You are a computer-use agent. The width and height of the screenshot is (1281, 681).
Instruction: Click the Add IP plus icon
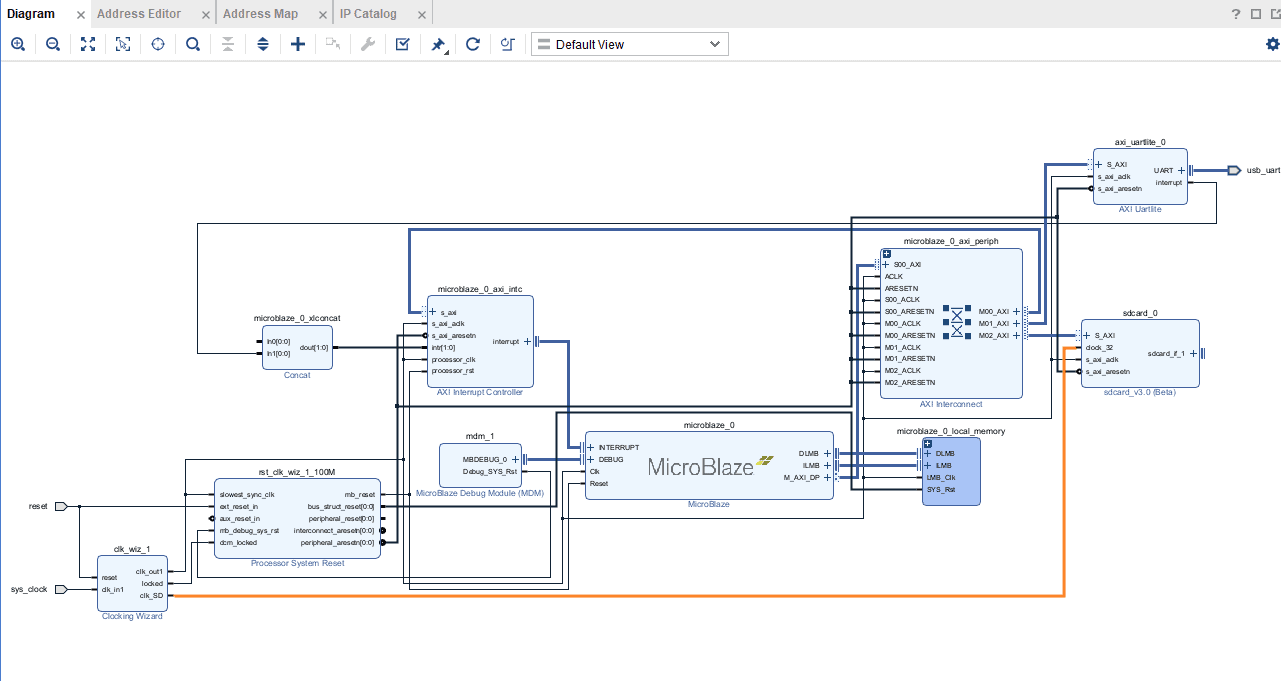[x=297, y=44]
